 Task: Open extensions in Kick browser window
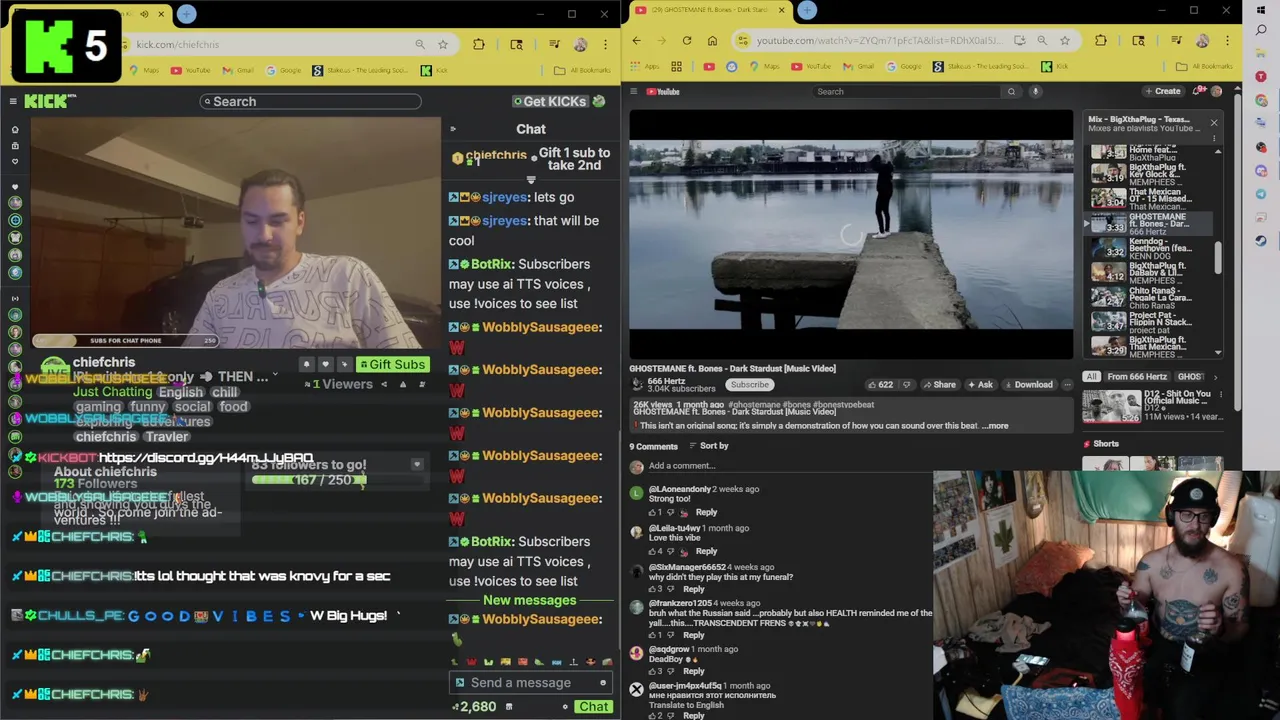[x=478, y=44]
